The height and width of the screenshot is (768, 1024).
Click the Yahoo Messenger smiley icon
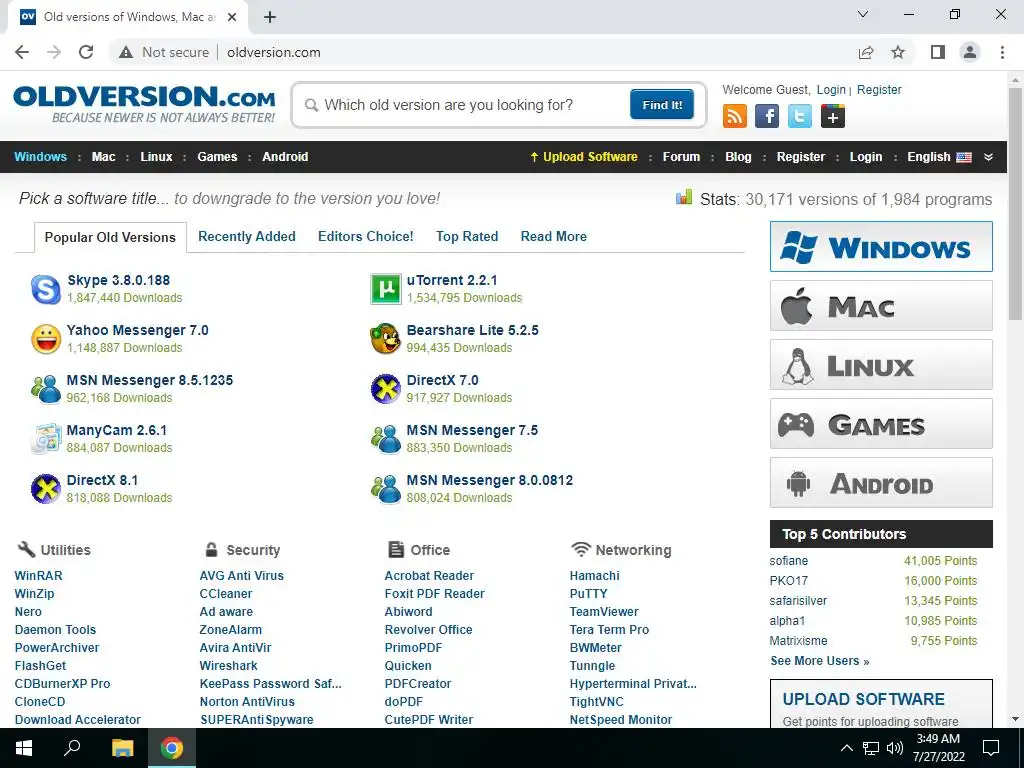pos(46,339)
